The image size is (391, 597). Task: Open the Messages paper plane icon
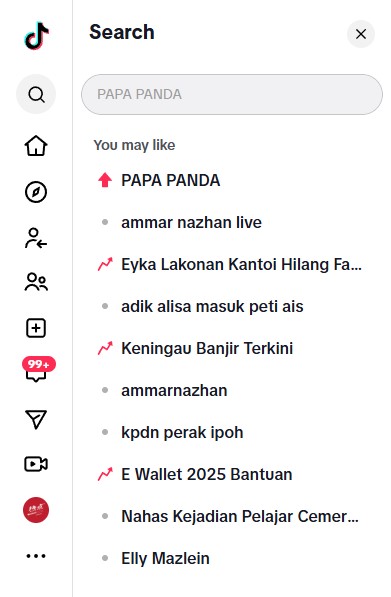(36, 419)
